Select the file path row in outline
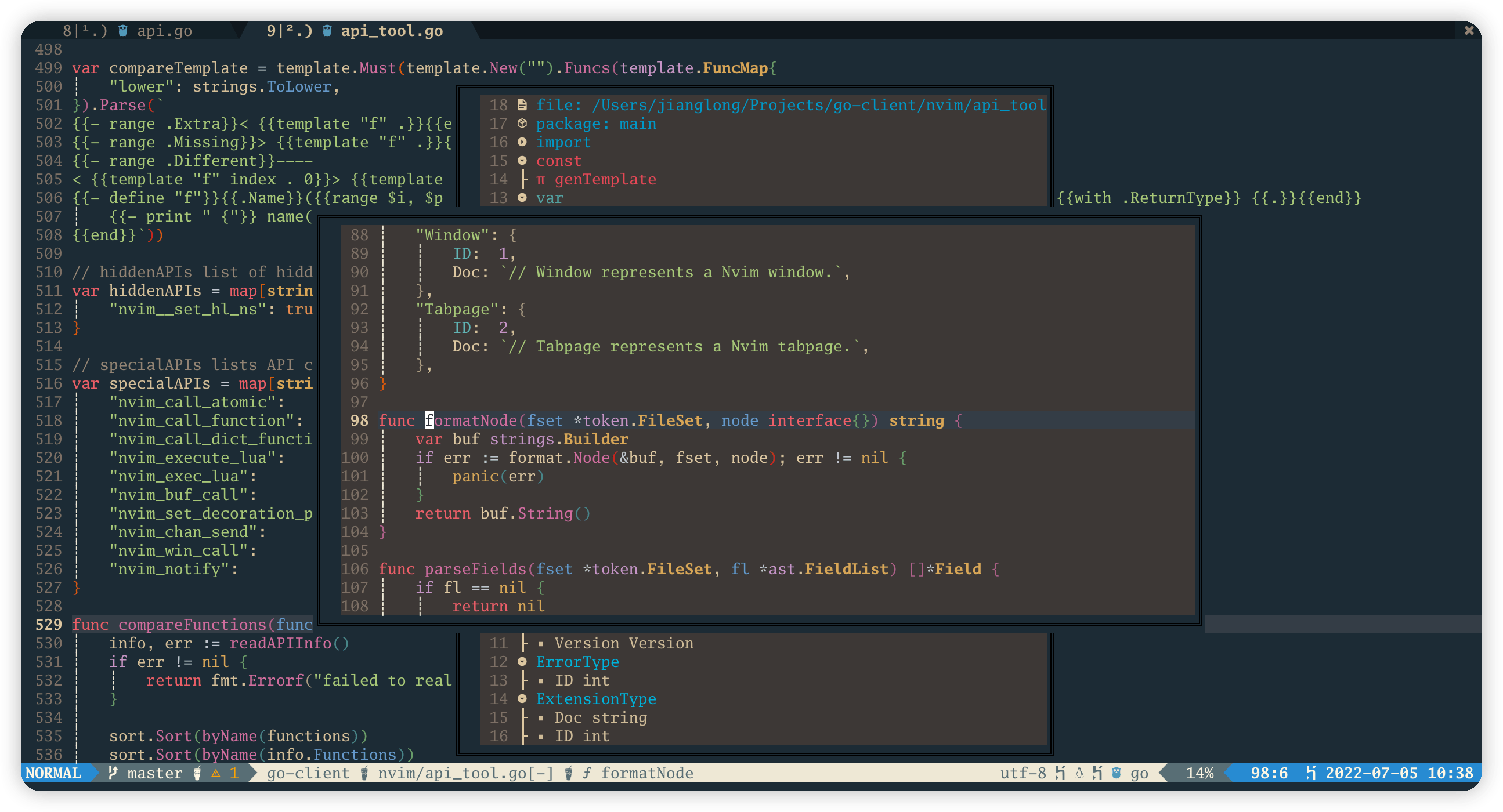Viewport: 1503px width, 812px height. pyautogui.click(x=790, y=105)
